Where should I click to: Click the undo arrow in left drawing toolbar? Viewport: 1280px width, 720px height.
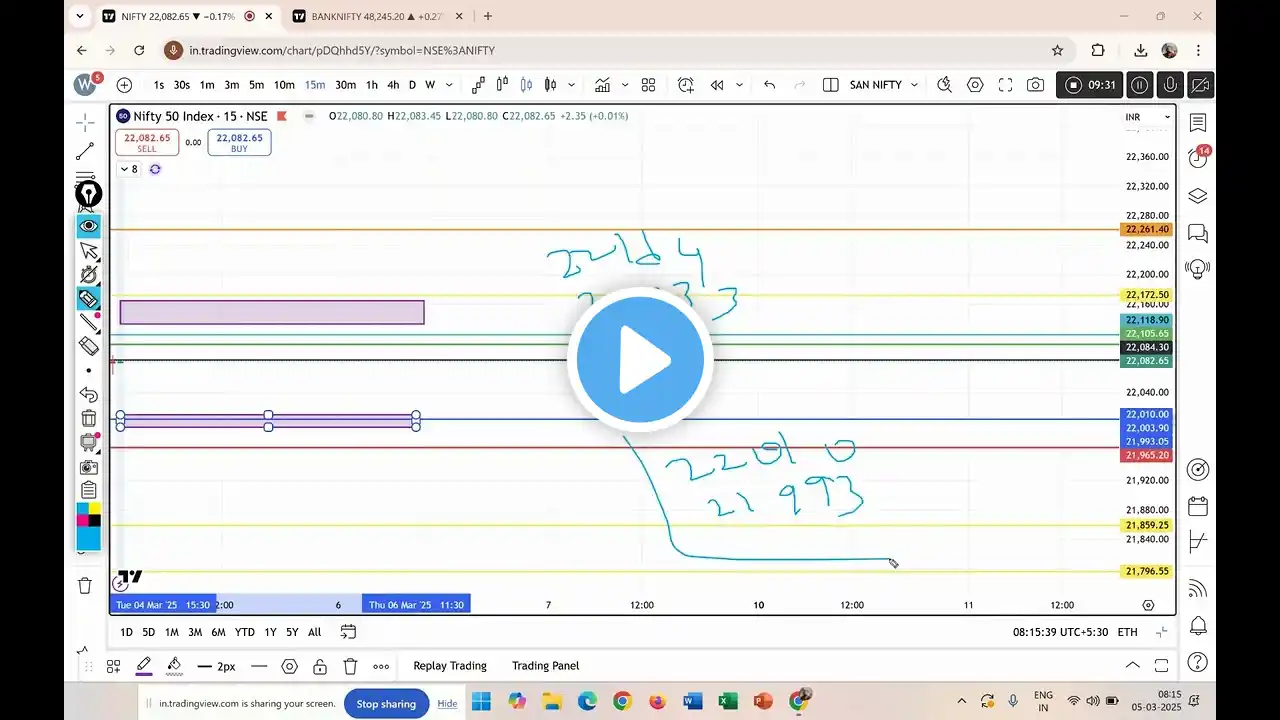[x=88, y=394]
